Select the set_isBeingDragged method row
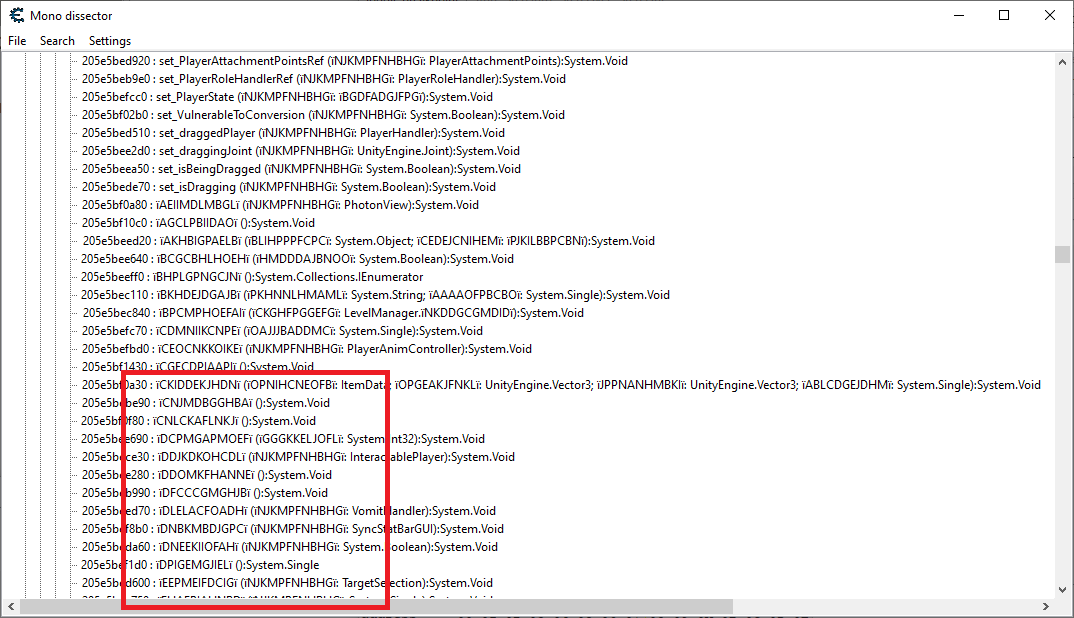Image resolution: width=1074 pixels, height=618 pixels. pos(301,169)
